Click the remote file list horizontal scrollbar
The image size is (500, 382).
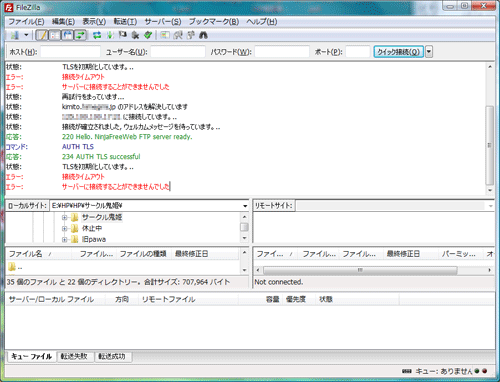click(x=360, y=270)
